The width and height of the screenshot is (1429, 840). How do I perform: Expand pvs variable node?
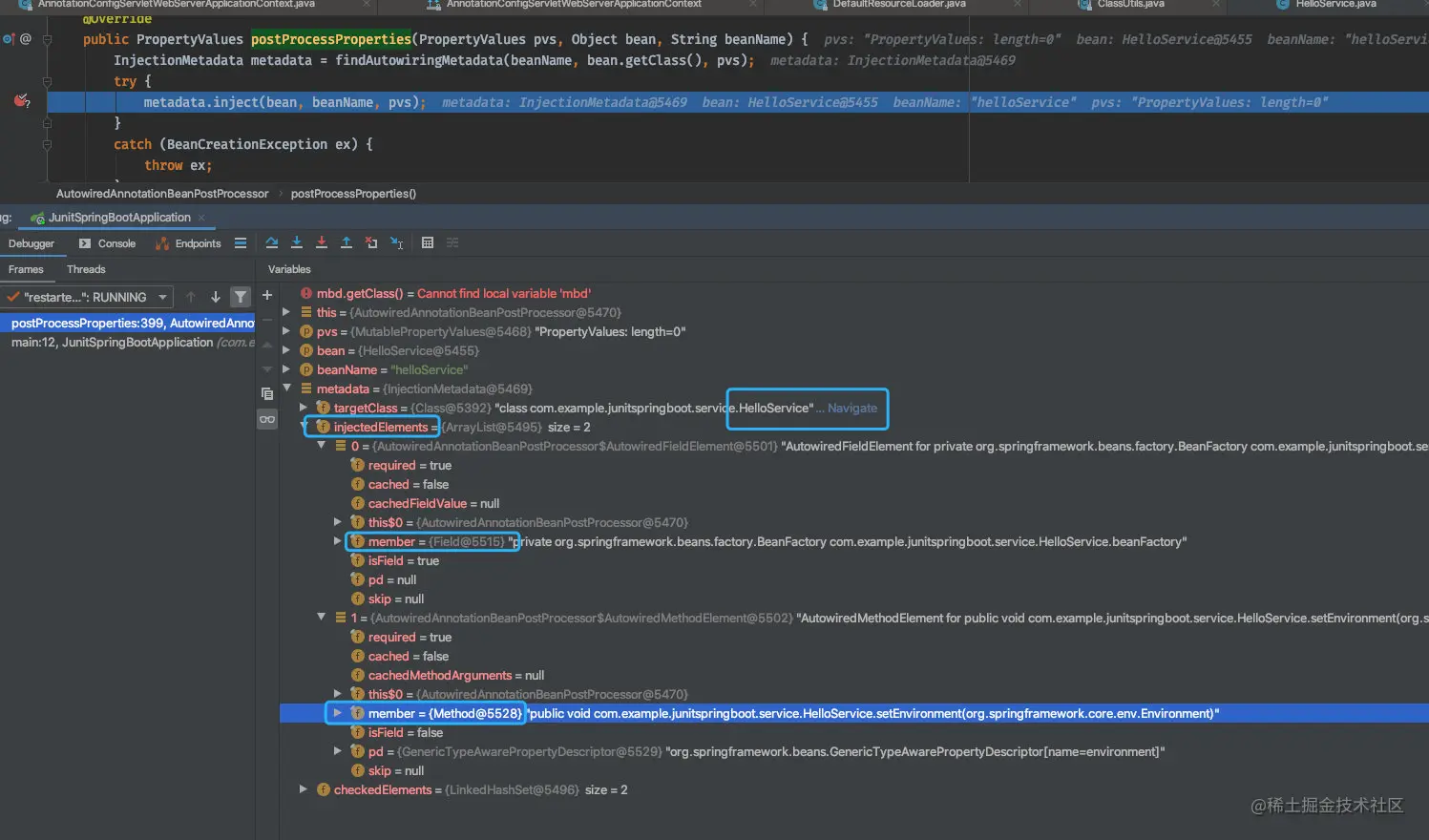(x=285, y=331)
